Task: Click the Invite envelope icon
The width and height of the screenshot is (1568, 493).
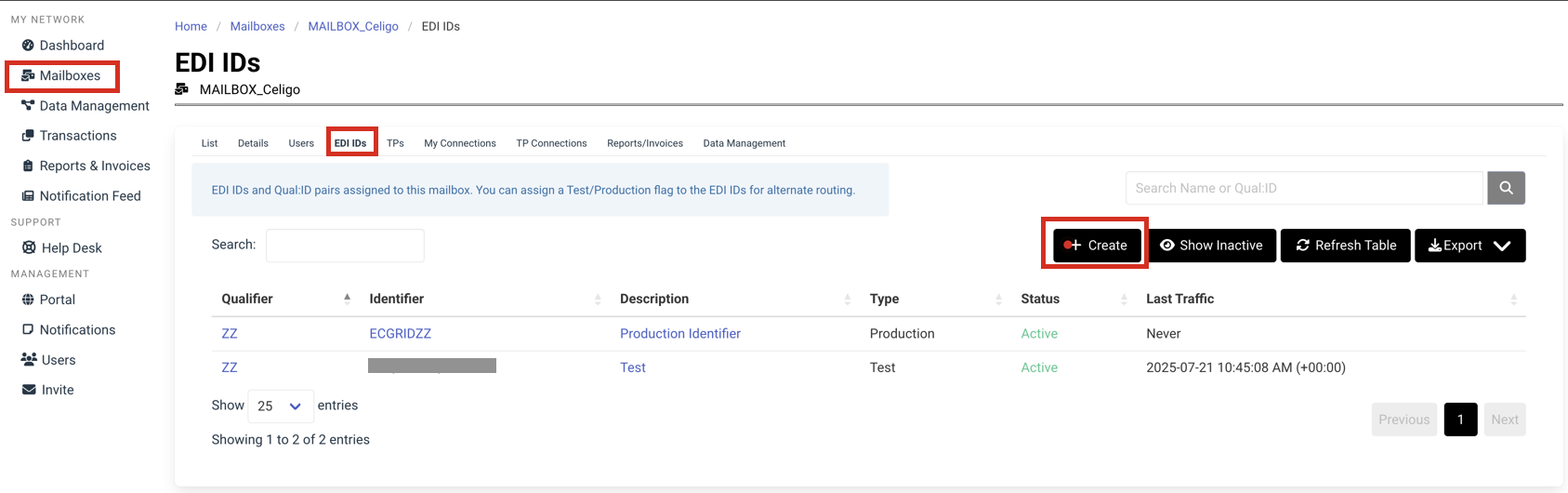Action: tap(29, 390)
